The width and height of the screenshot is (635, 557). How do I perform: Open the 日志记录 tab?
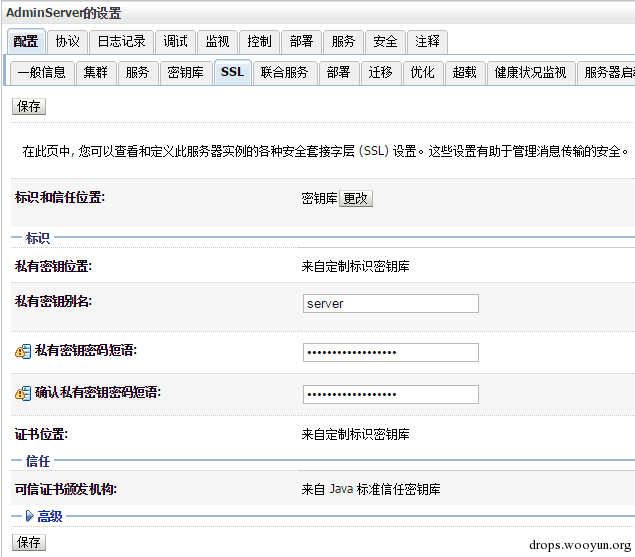(121, 41)
